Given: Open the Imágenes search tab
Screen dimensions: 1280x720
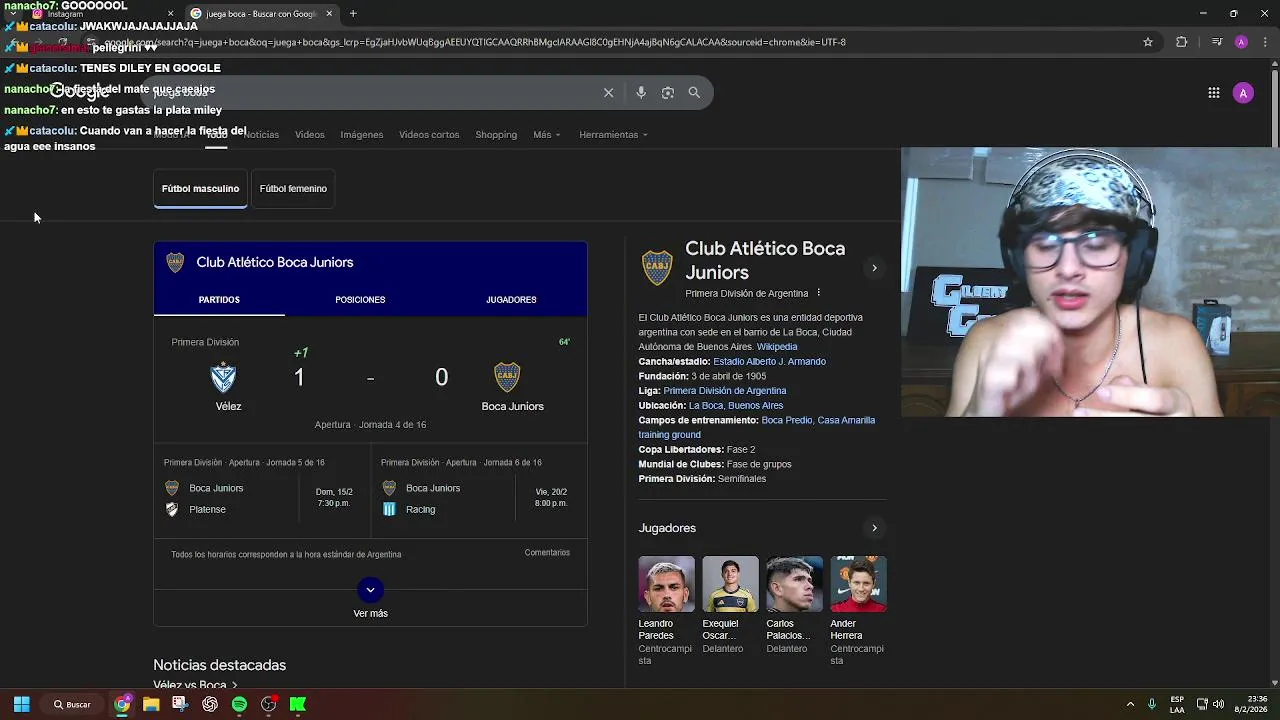Looking at the screenshot, I should pos(361,135).
